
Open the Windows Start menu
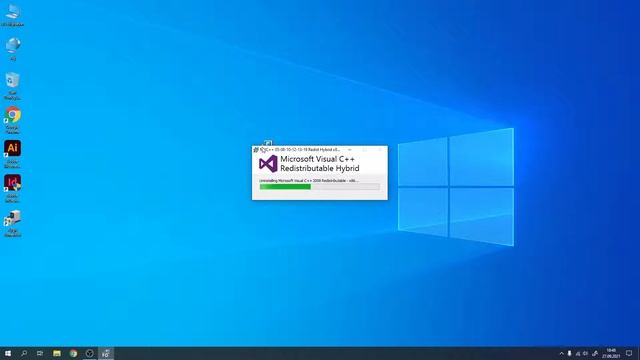pyautogui.click(x=8, y=353)
